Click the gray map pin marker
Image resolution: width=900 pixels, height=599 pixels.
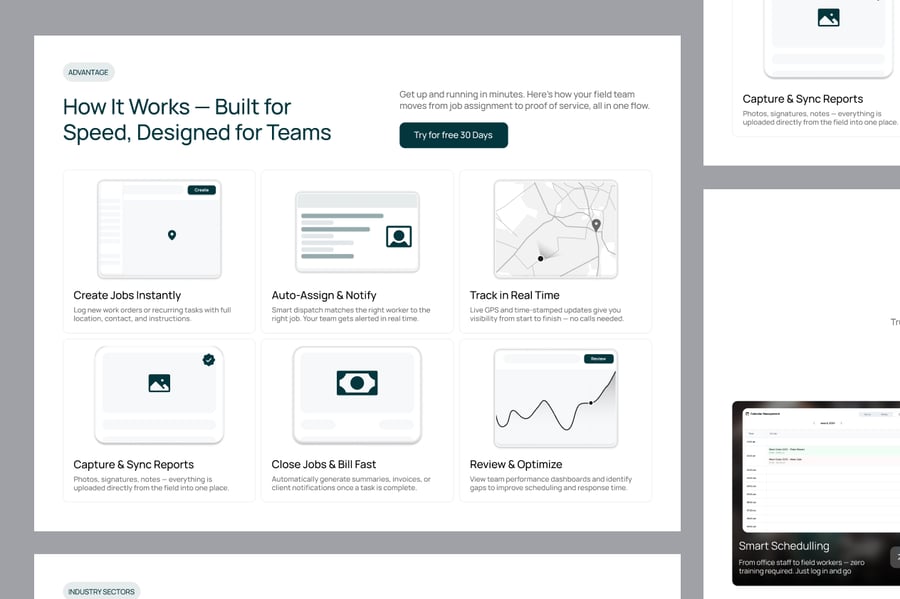coord(596,225)
